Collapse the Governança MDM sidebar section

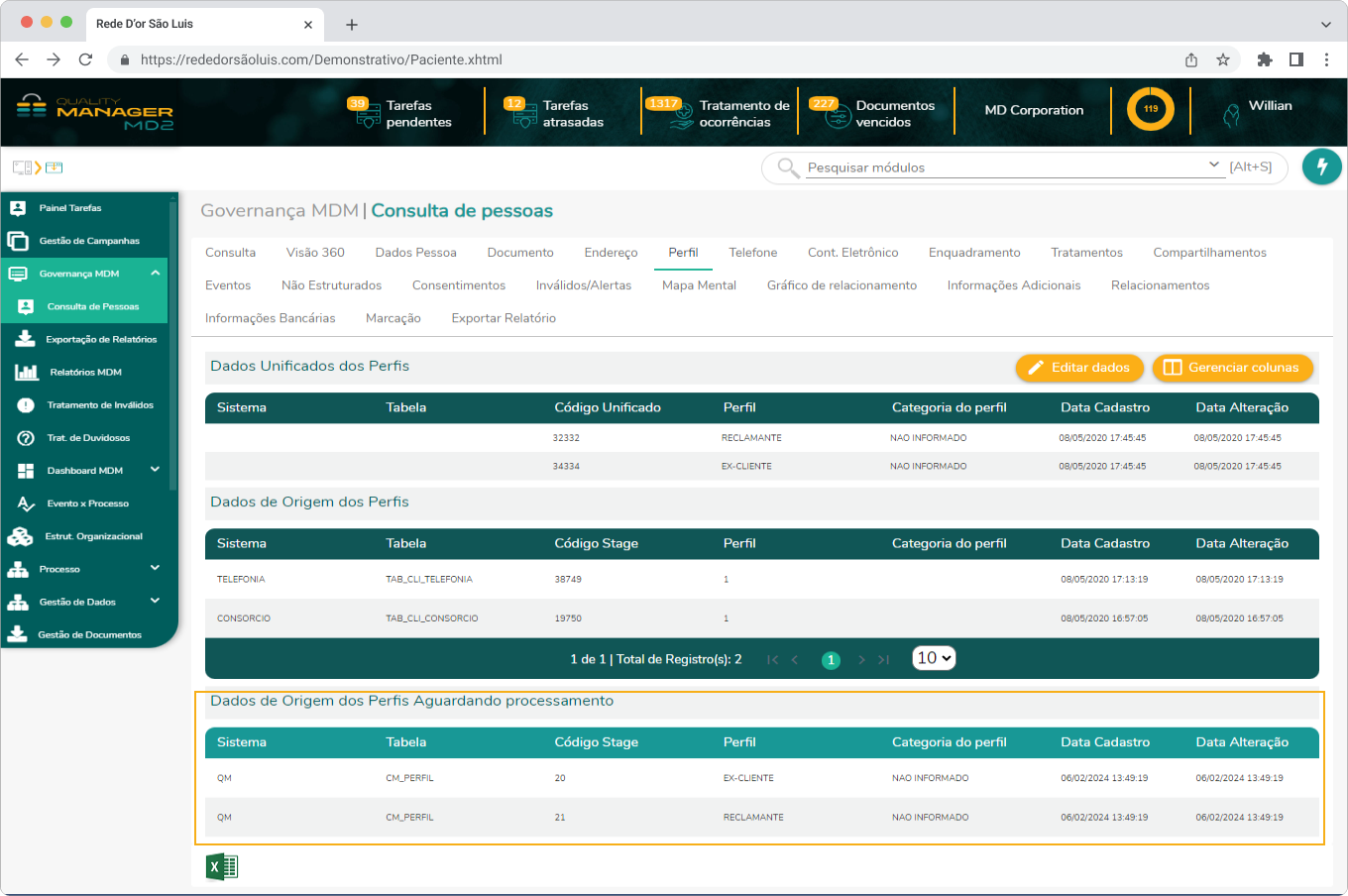(156, 274)
